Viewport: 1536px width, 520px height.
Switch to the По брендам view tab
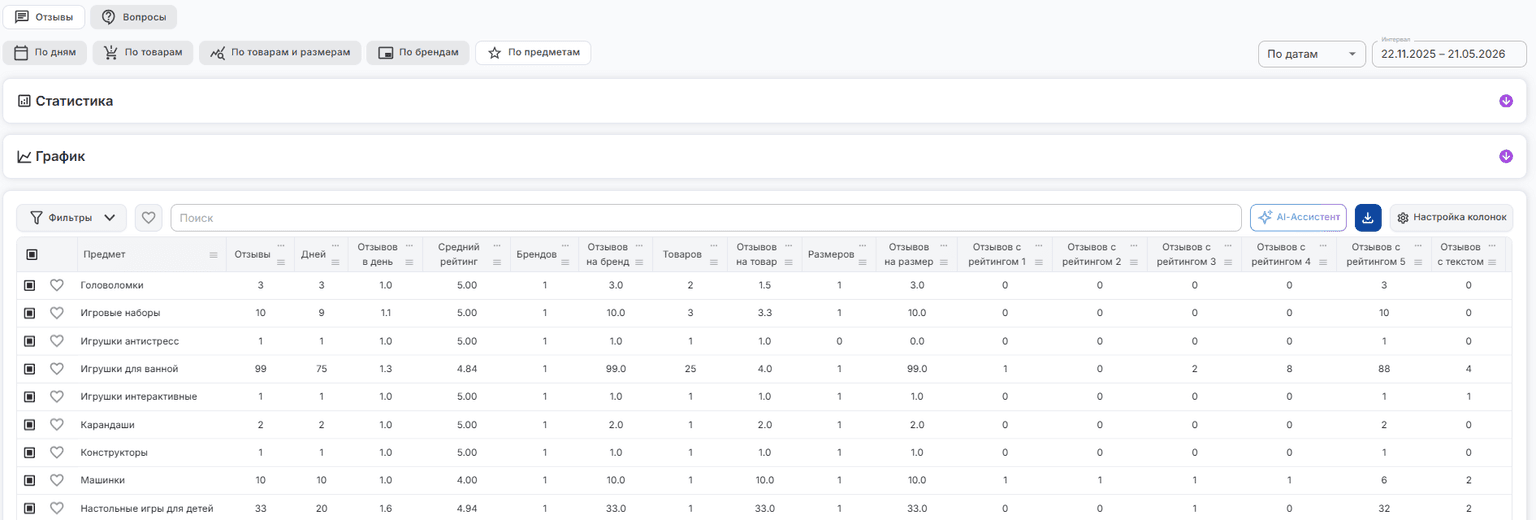coord(418,53)
